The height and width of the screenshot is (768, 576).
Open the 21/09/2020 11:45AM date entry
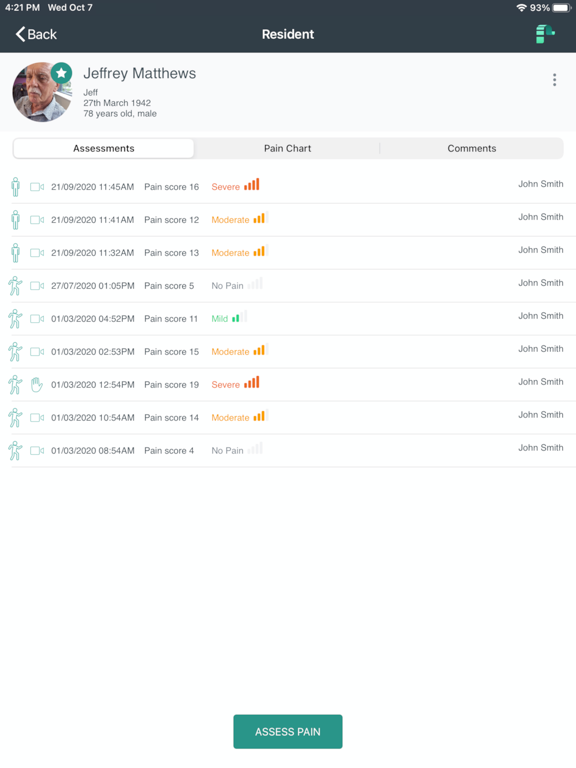tap(93, 187)
